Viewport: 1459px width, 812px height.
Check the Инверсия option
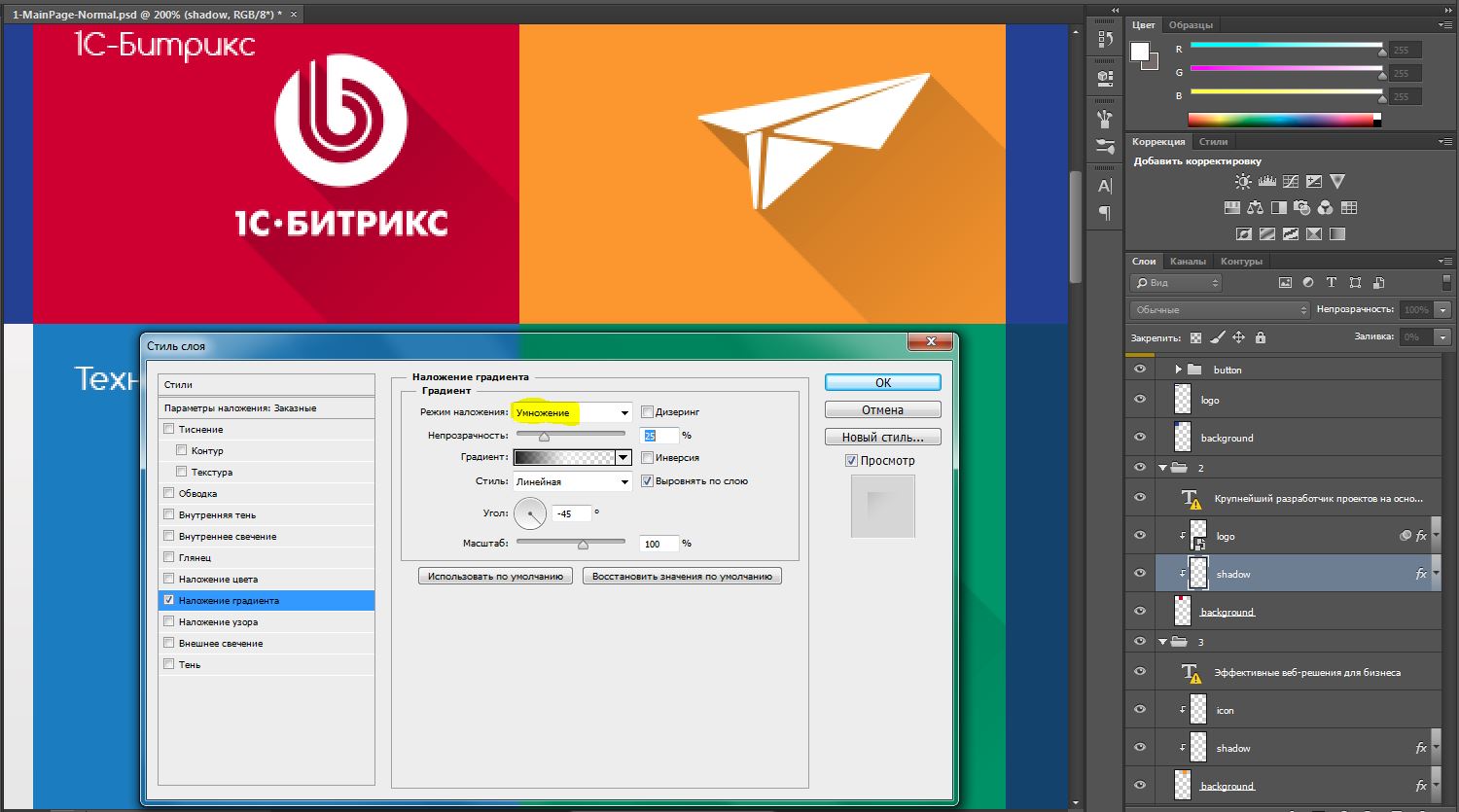(x=647, y=458)
